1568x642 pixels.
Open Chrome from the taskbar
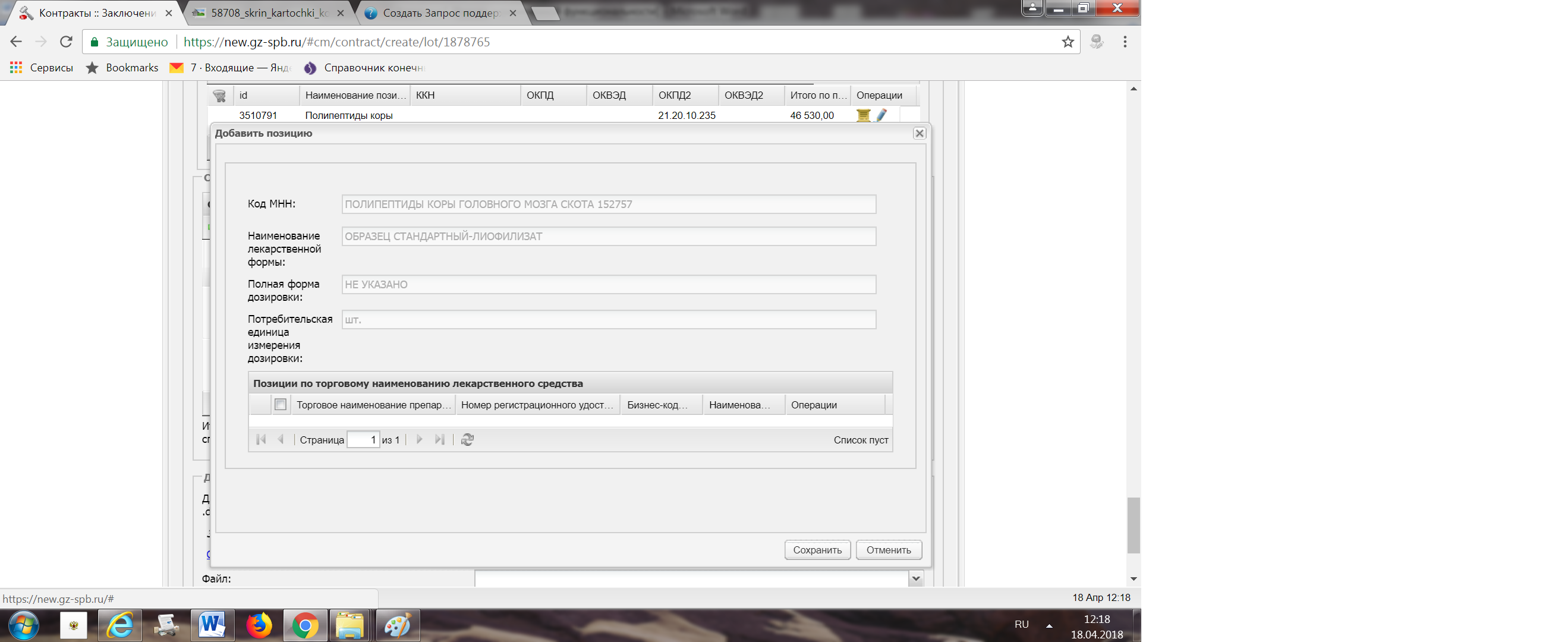tap(305, 625)
